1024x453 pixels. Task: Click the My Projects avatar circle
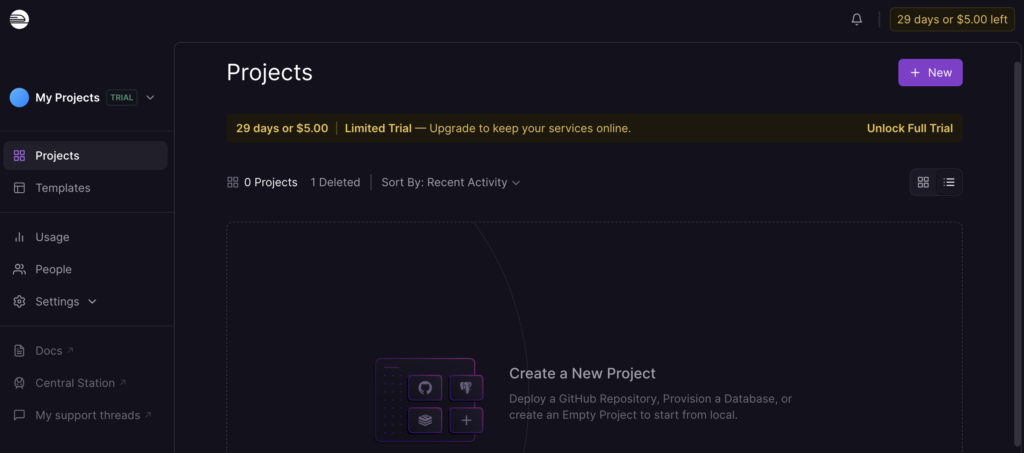(x=19, y=97)
